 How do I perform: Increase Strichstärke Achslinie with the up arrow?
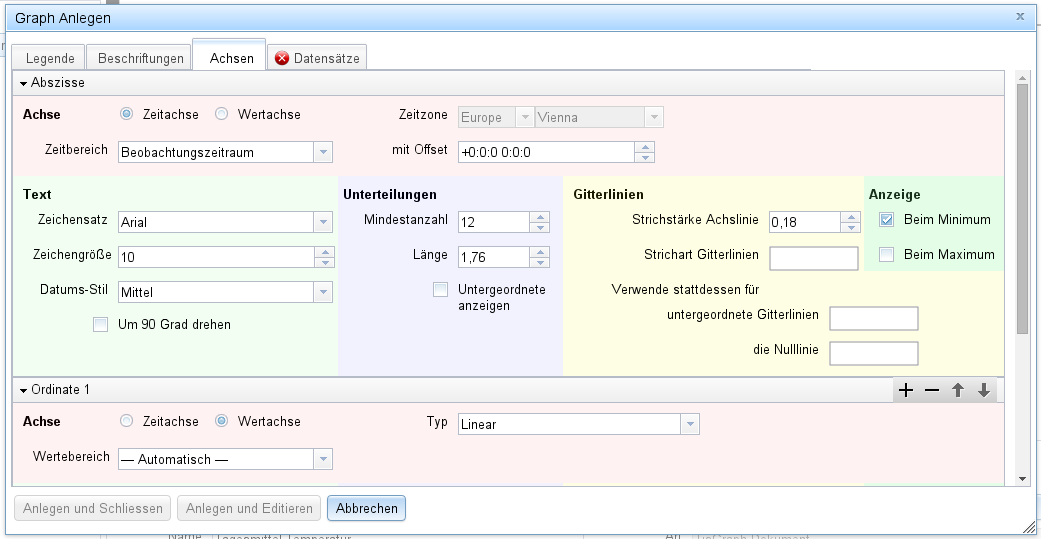pyautogui.click(x=850, y=216)
